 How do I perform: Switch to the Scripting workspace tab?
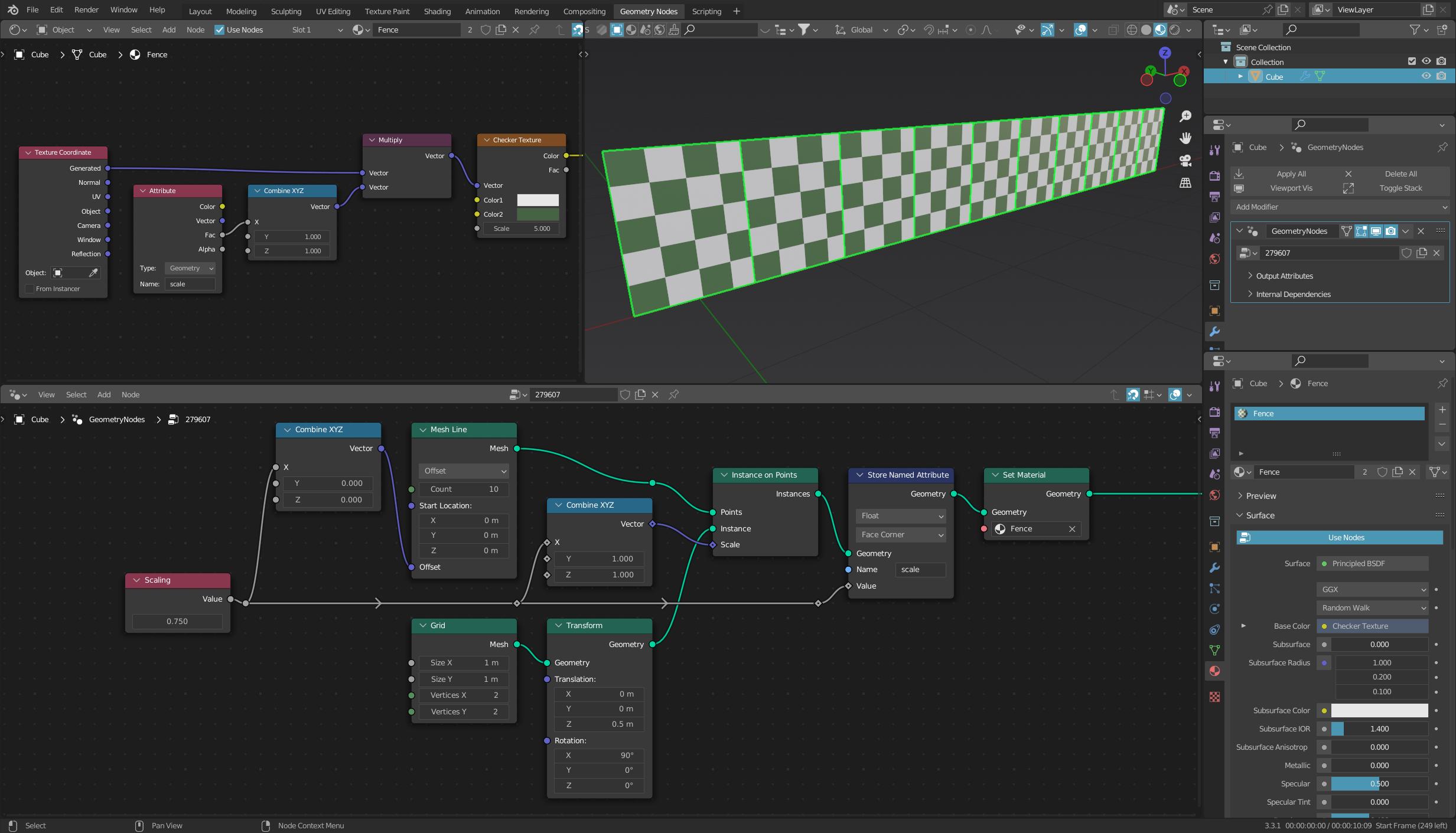click(706, 11)
